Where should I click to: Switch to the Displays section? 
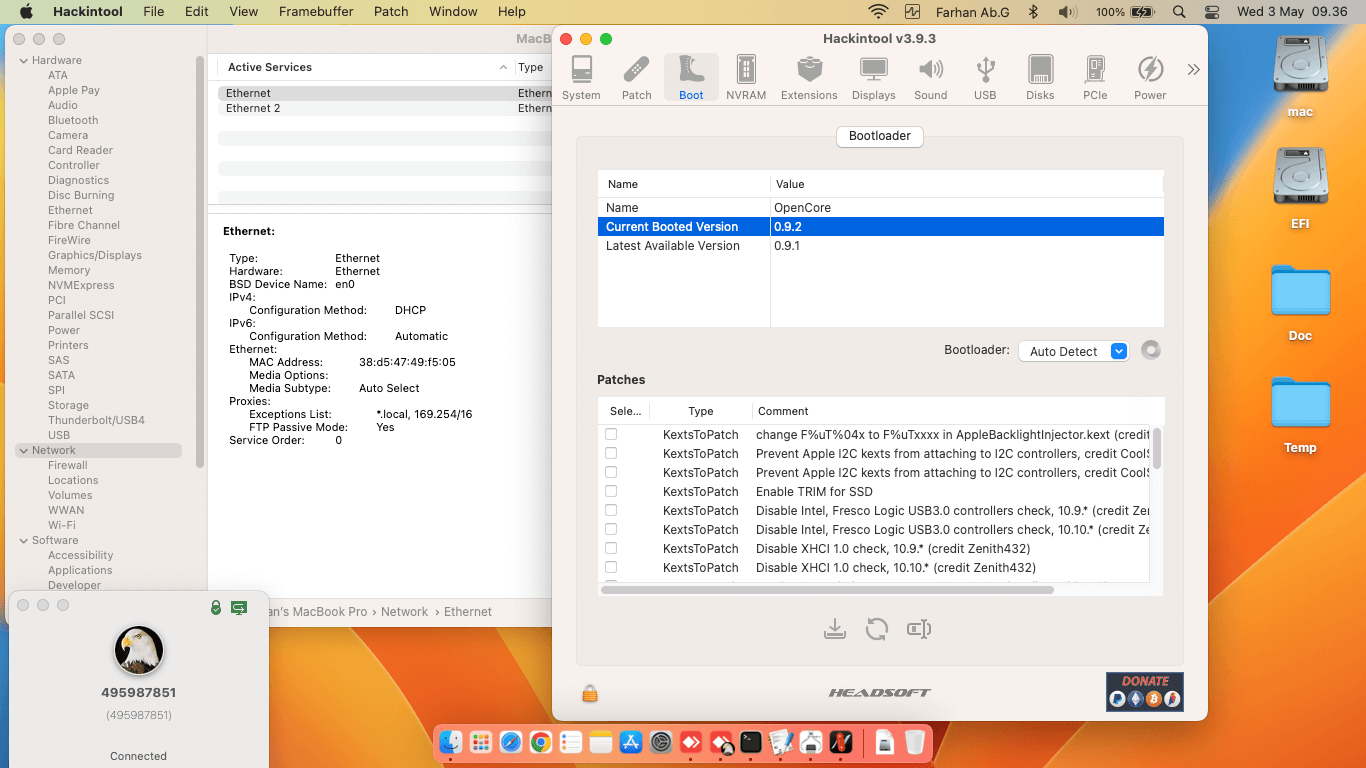[874, 77]
